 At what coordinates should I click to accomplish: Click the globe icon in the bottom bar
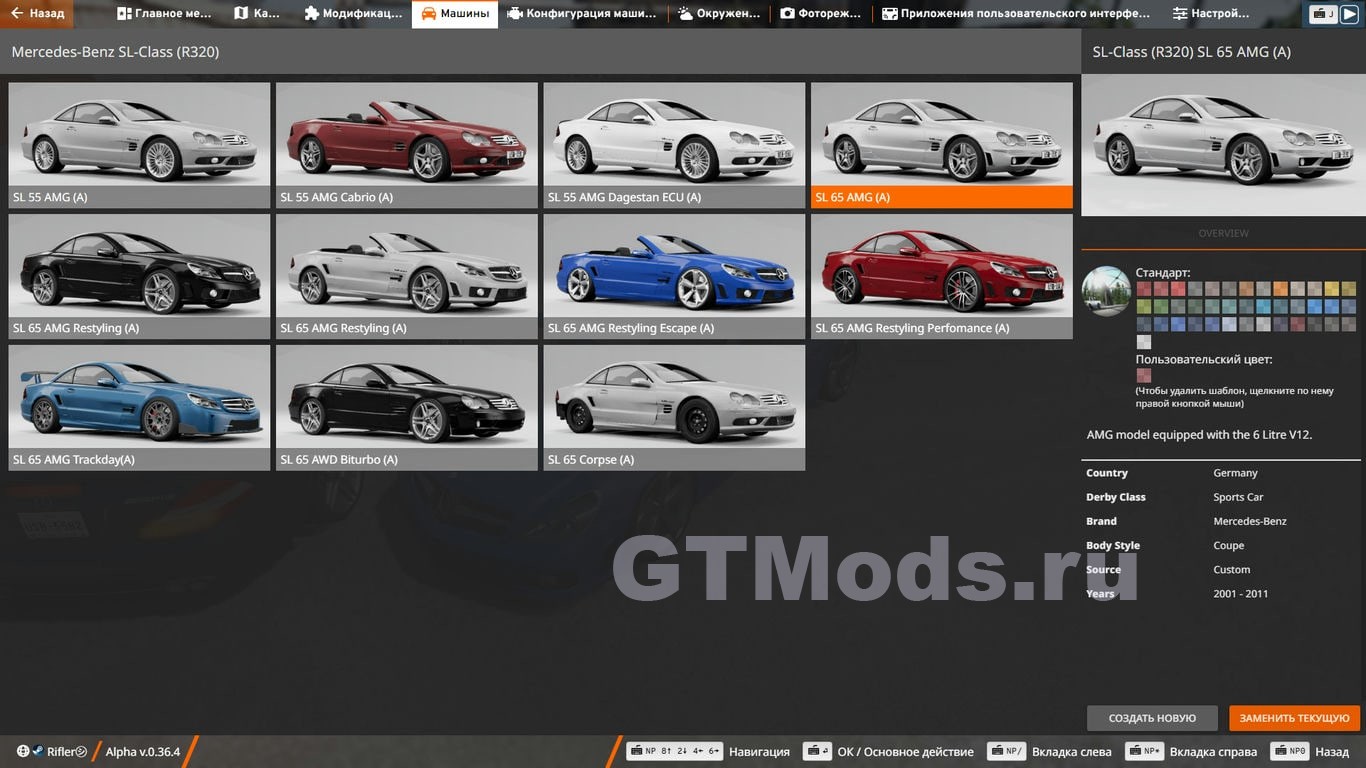point(23,751)
